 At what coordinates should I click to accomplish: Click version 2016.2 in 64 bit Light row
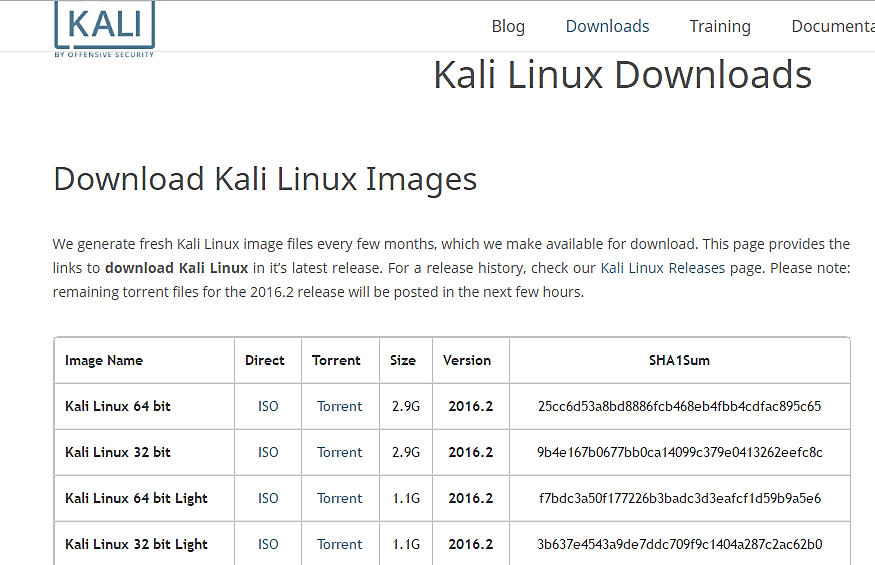click(x=470, y=498)
